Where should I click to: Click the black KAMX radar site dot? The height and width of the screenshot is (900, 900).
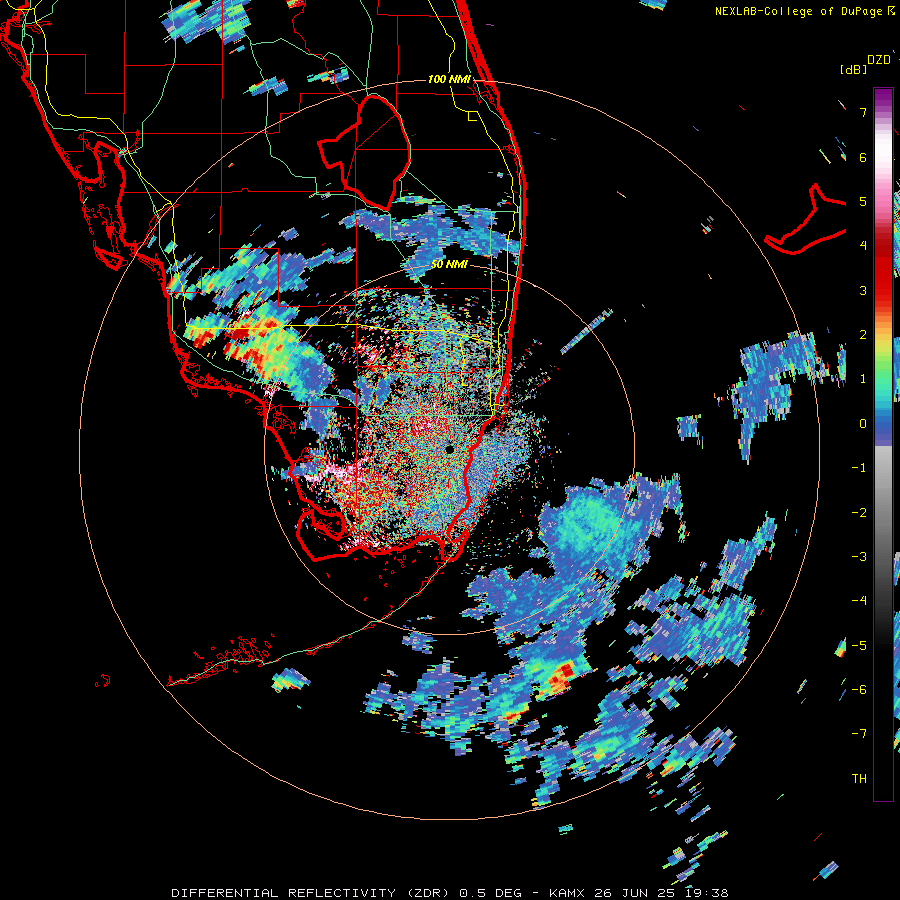449,449
